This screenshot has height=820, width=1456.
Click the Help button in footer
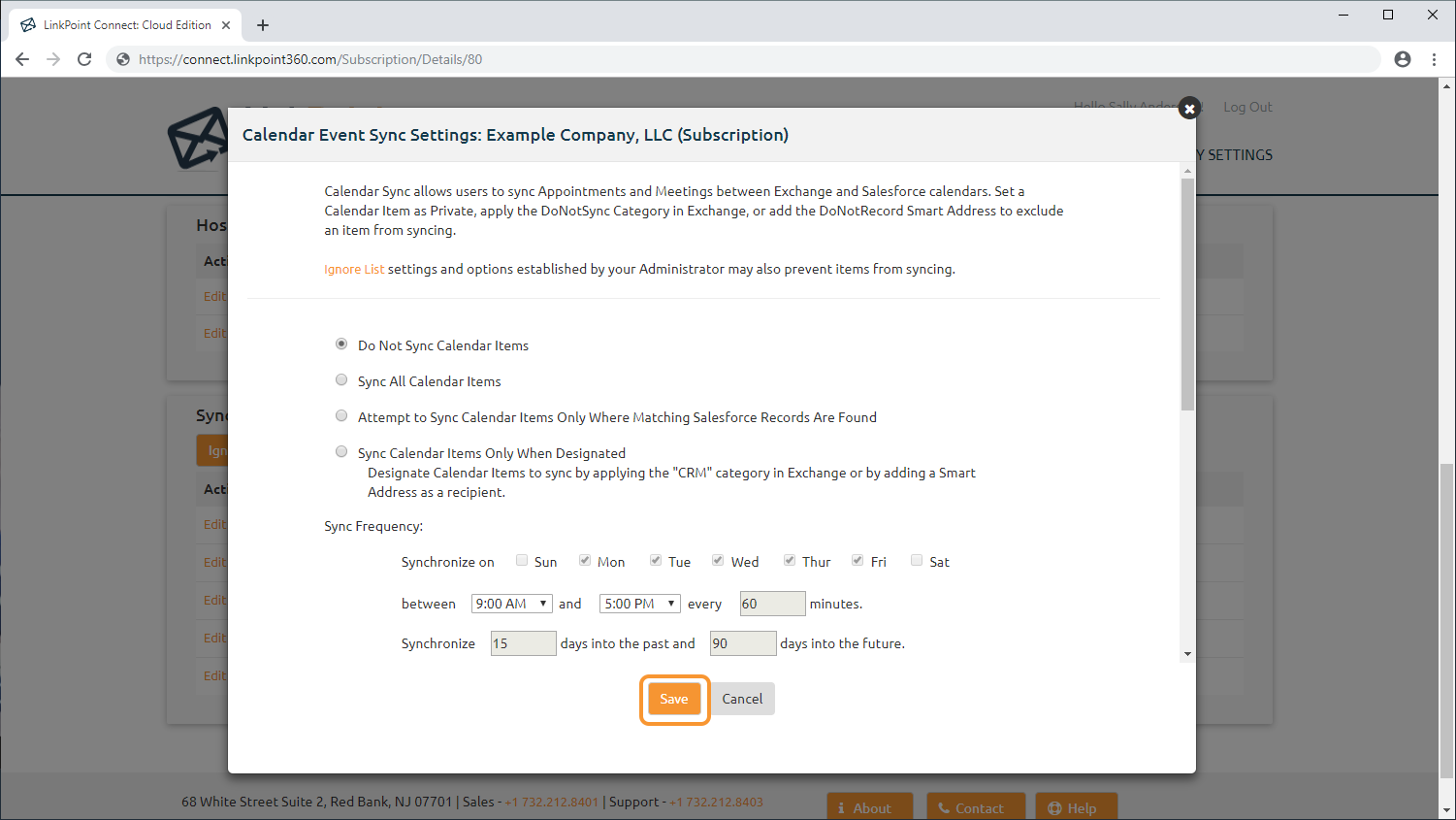click(1076, 807)
